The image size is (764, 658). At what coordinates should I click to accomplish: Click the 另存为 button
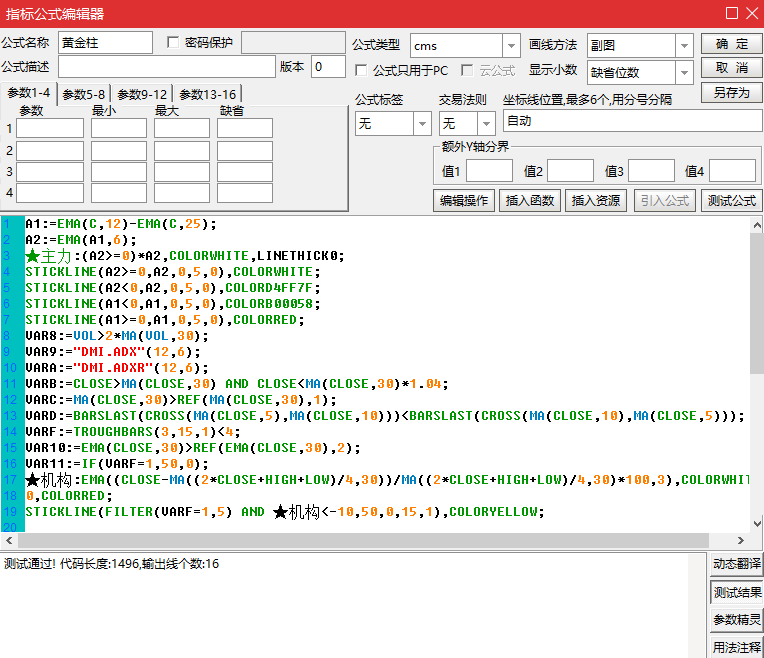[731, 92]
